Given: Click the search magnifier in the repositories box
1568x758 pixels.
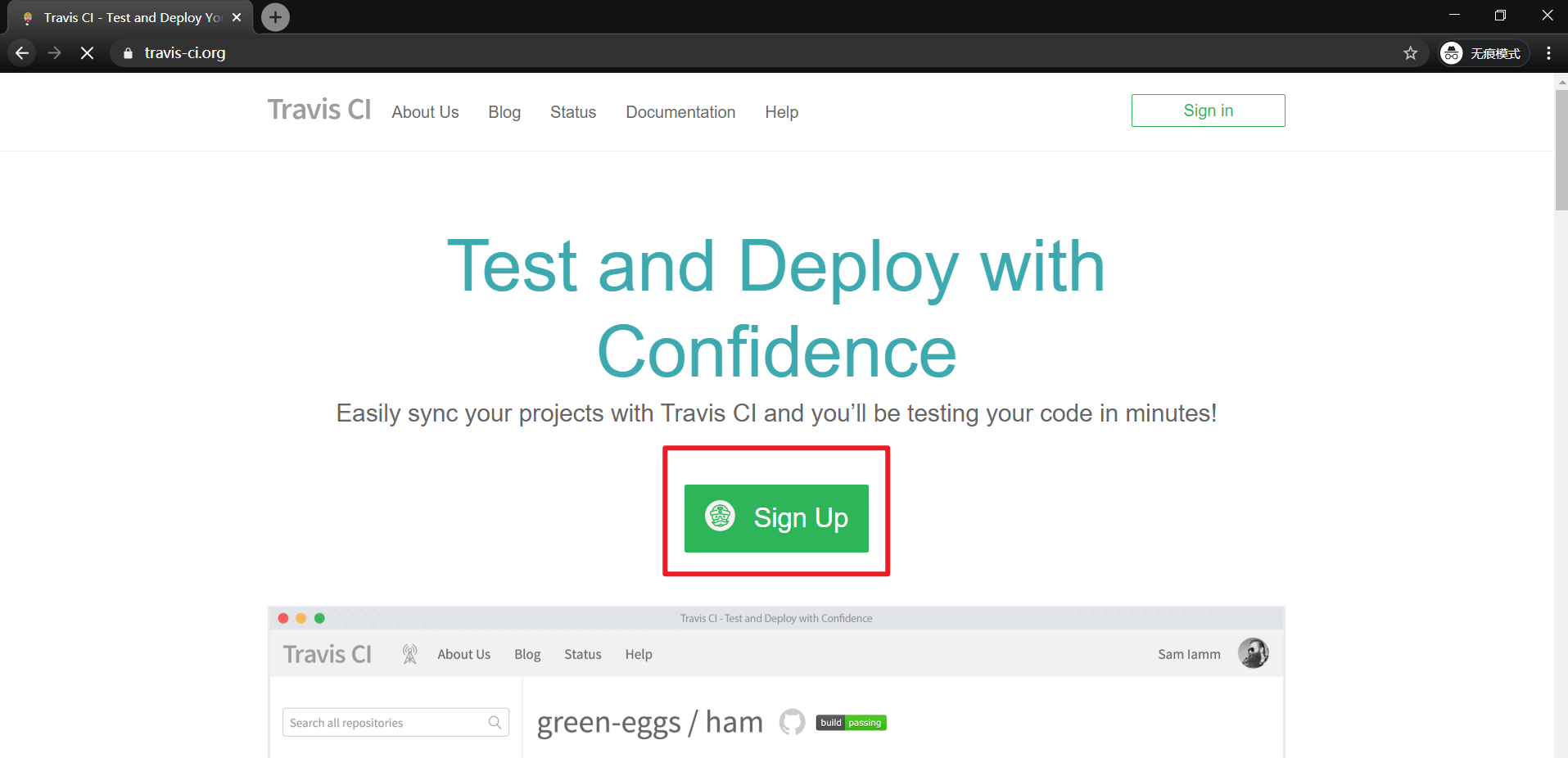Looking at the screenshot, I should pyautogui.click(x=495, y=722).
